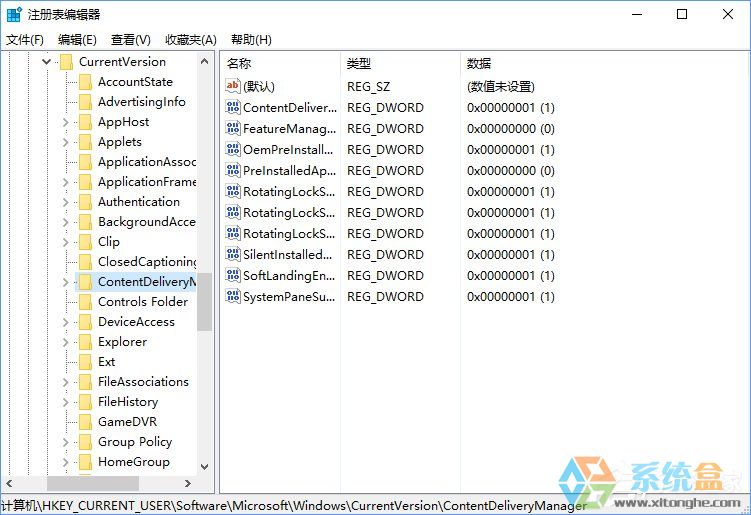The width and height of the screenshot is (751, 515).
Task: Expand the DeviceAccess key
Action: point(66,322)
